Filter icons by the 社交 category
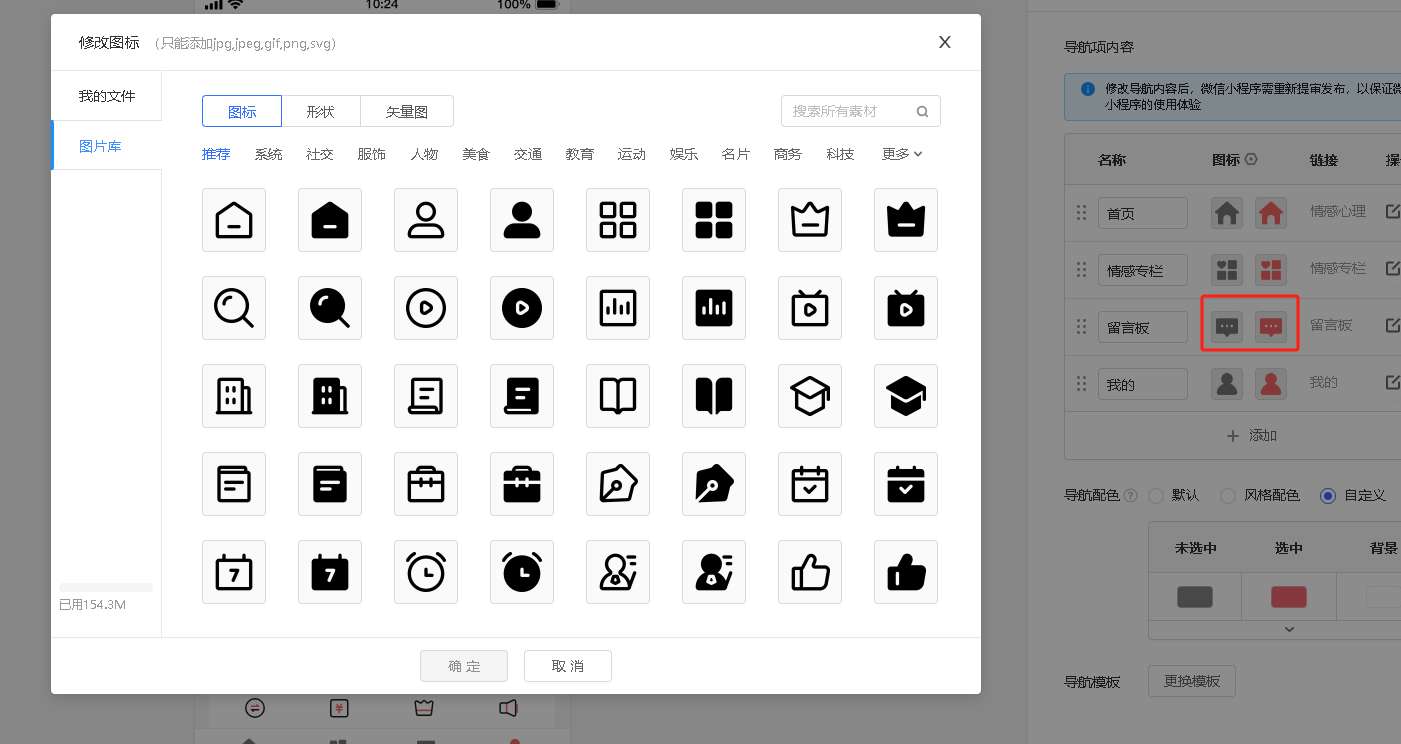The image size is (1401, 744). pyautogui.click(x=320, y=154)
